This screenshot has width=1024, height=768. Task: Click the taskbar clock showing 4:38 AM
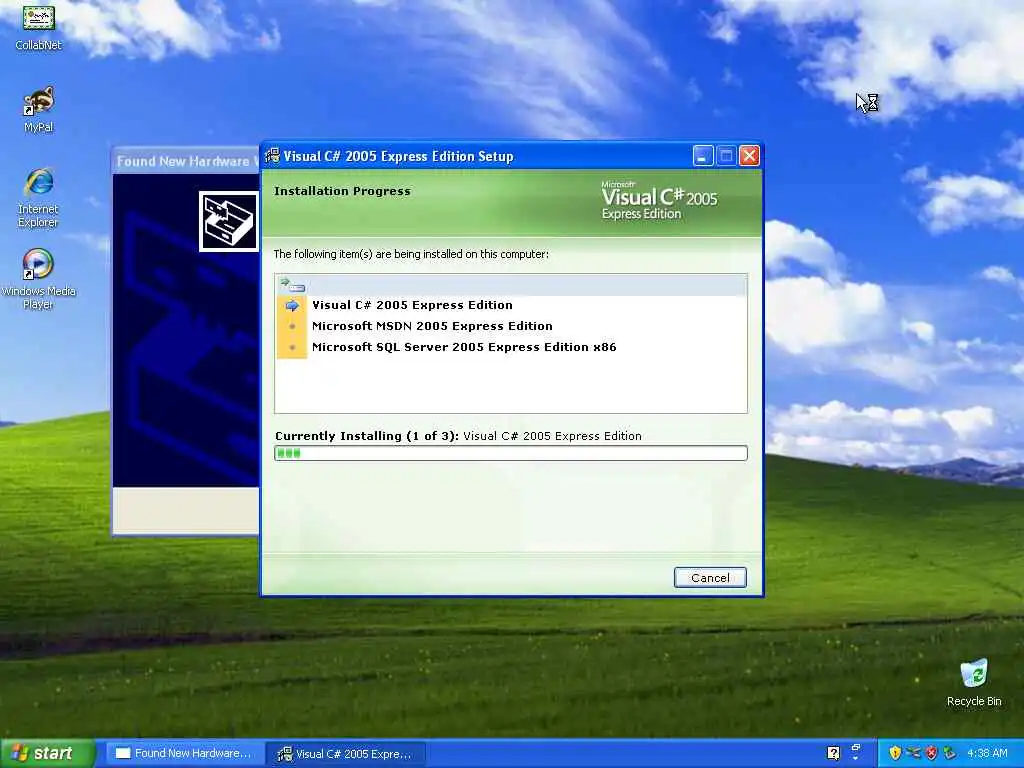(x=987, y=753)
